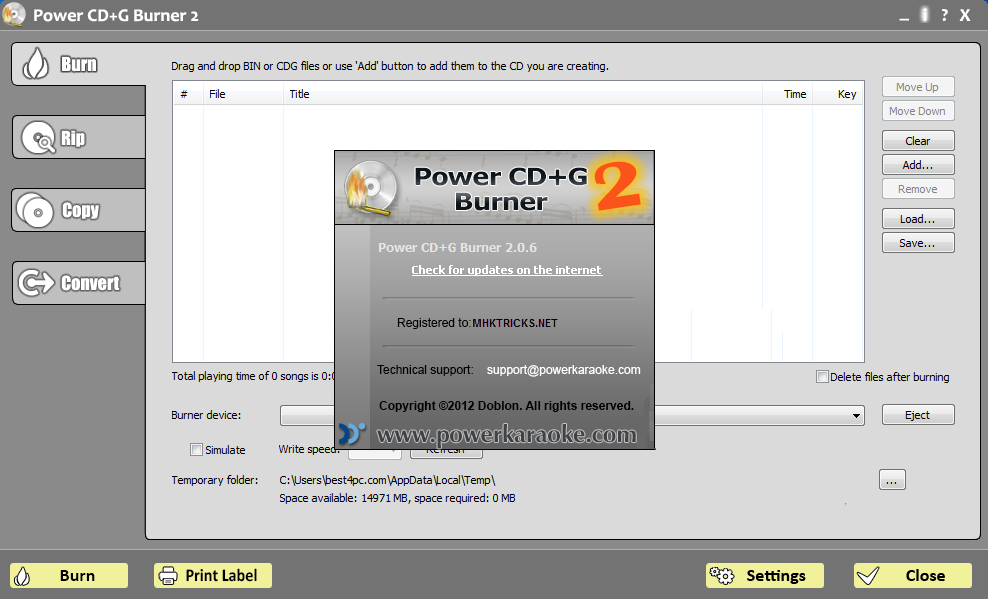Click Copyright ©2012 Doblon text

(506, 406)
